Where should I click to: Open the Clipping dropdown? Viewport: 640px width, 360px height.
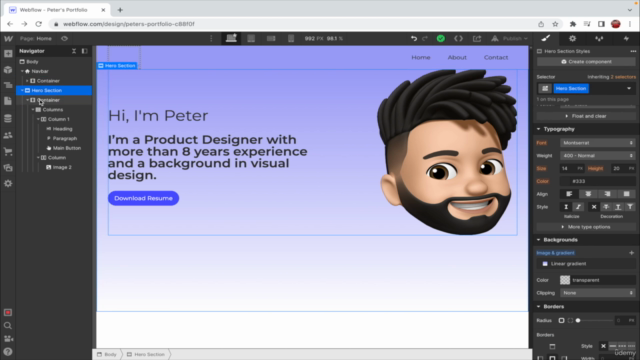pyautogui.click(x=598, y=293)
